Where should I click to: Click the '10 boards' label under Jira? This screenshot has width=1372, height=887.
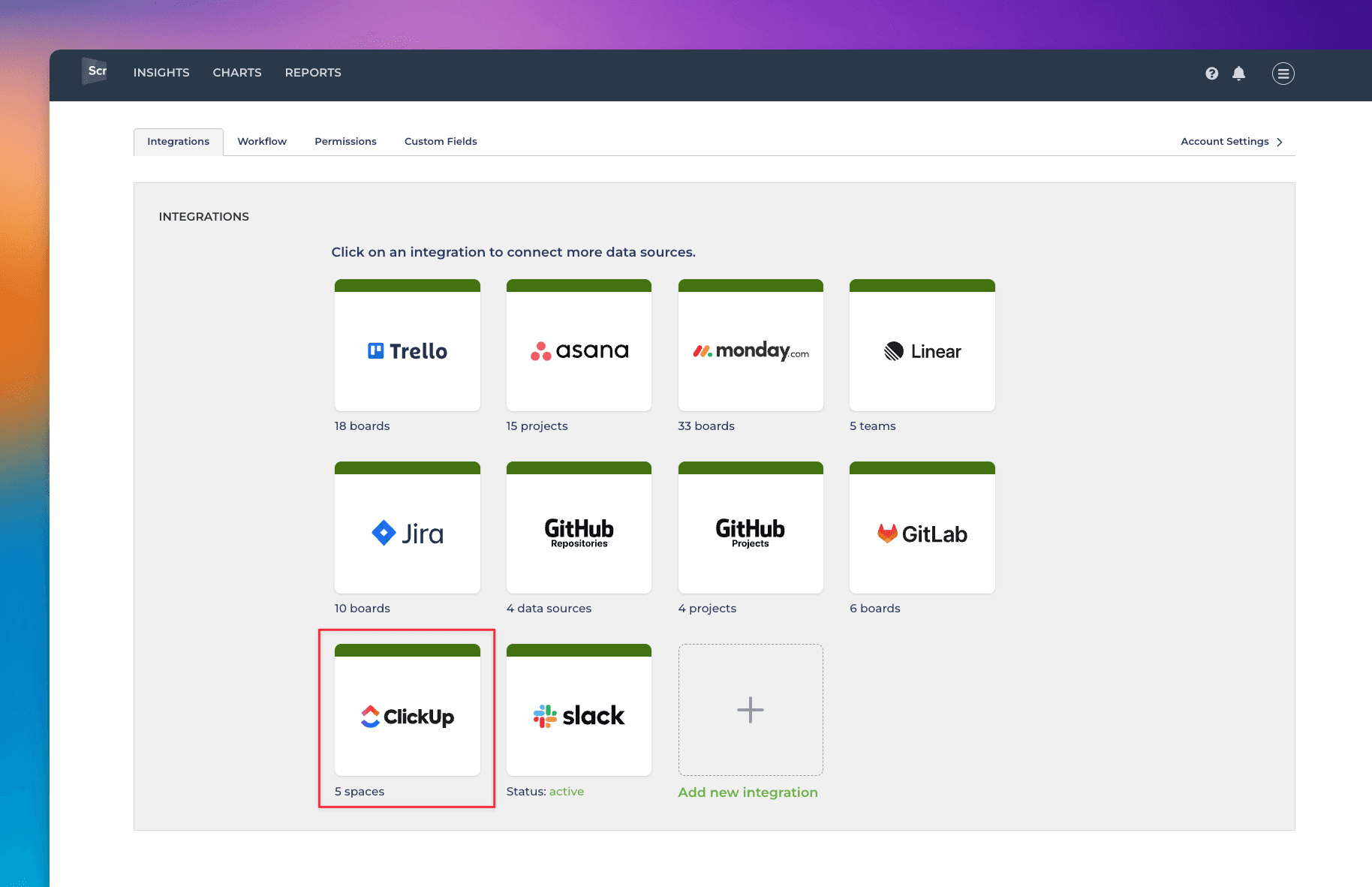click(363, 609)
